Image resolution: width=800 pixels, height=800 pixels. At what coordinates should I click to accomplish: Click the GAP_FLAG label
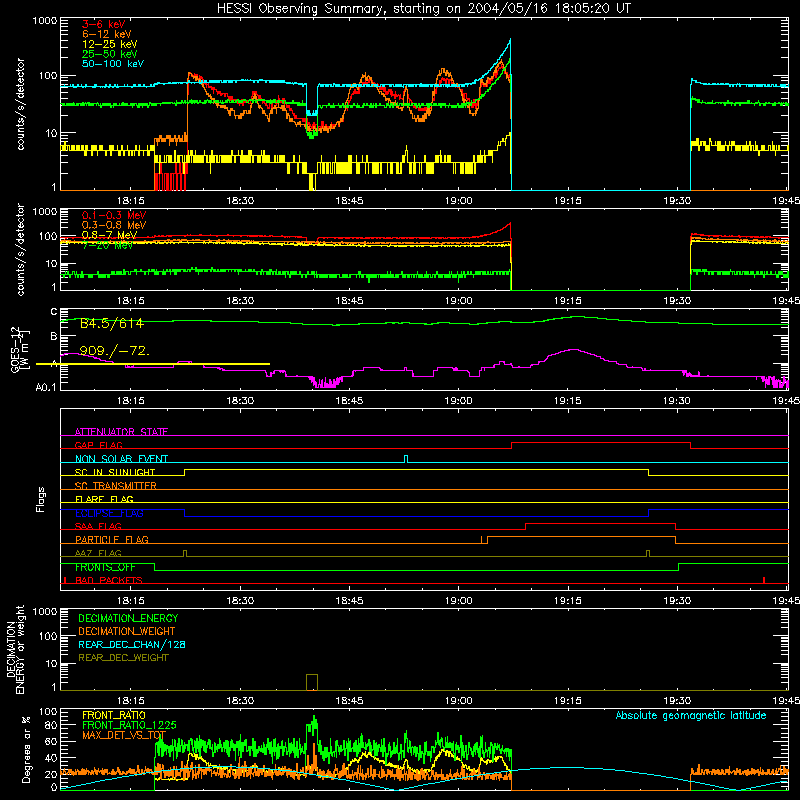tap(98, 445)
